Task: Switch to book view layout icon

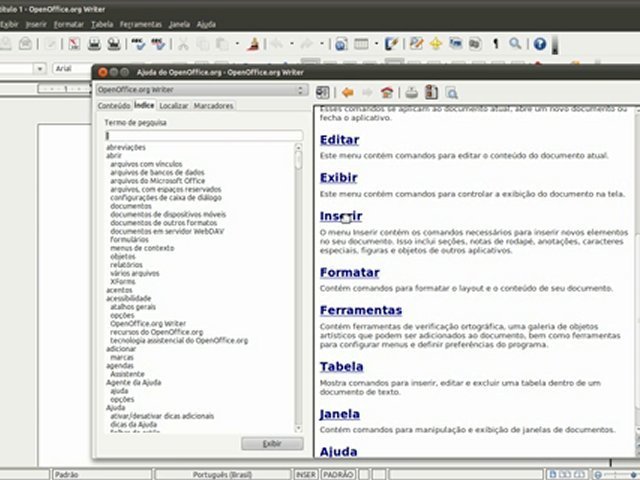Action: pyautogui.click(x=579, y=474)
